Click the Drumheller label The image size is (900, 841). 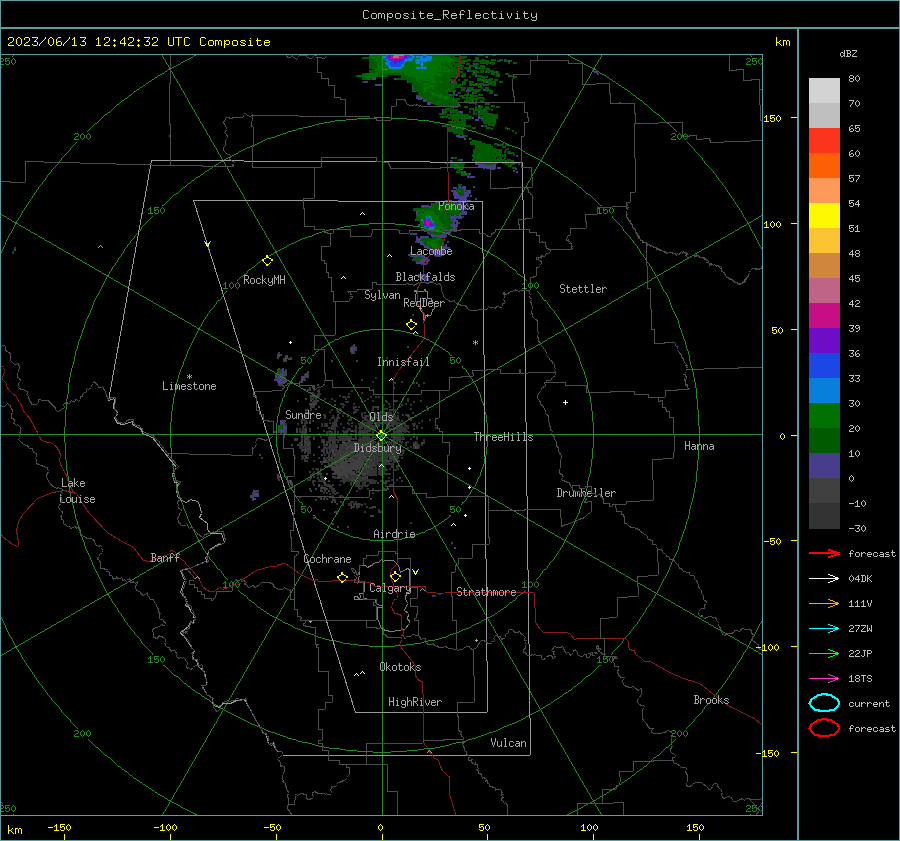[586, 493]
